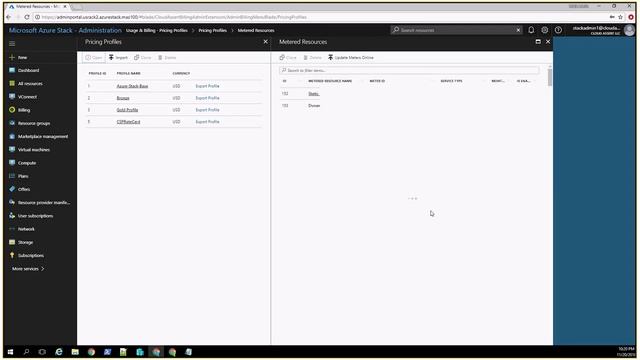
Task: Click the user account avatar
Action: (629, 31)
